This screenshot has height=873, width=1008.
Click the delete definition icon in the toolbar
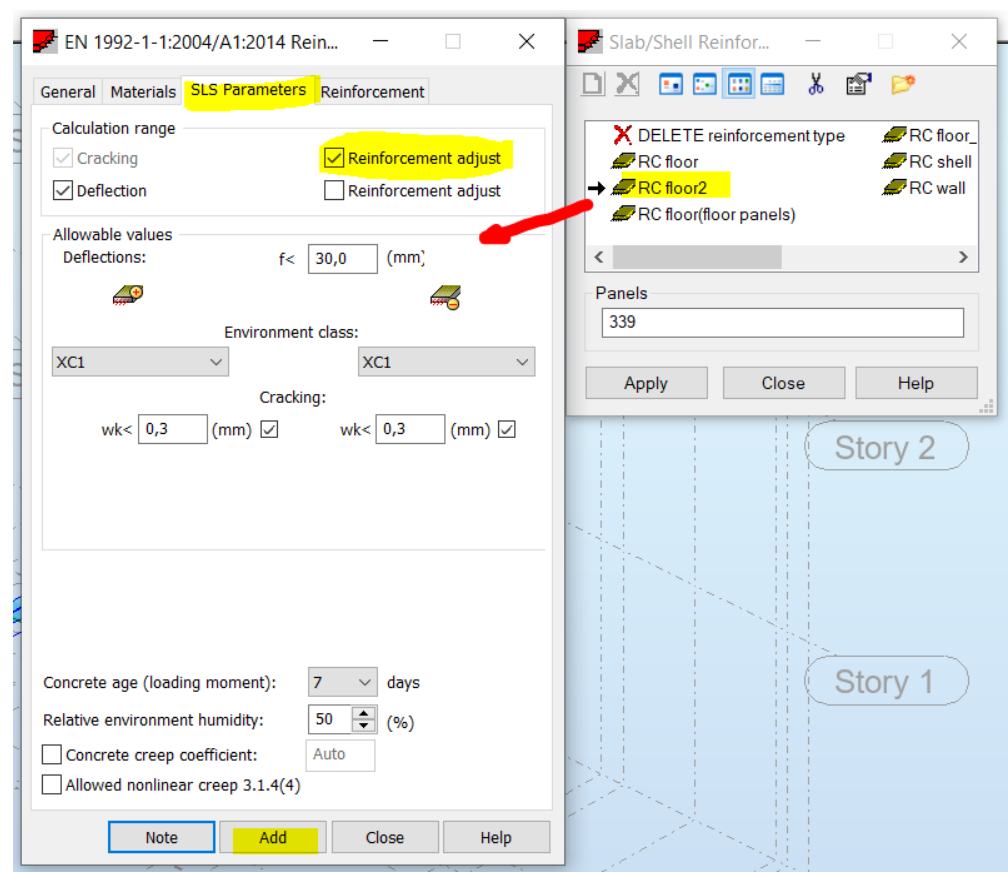click(627, 83)
